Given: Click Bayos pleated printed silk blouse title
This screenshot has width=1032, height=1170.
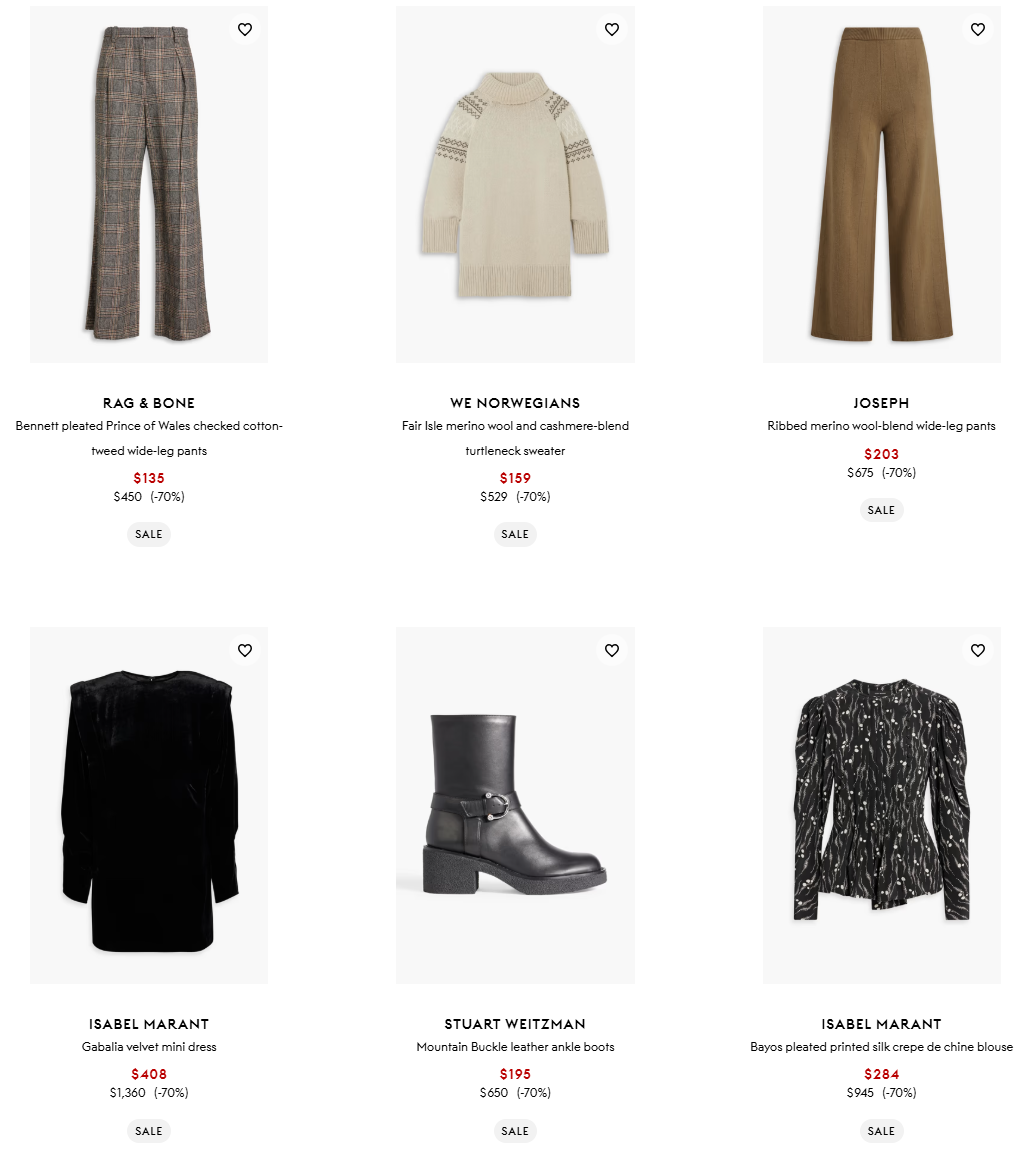Looking at the screenshot, I should 881,1047.
